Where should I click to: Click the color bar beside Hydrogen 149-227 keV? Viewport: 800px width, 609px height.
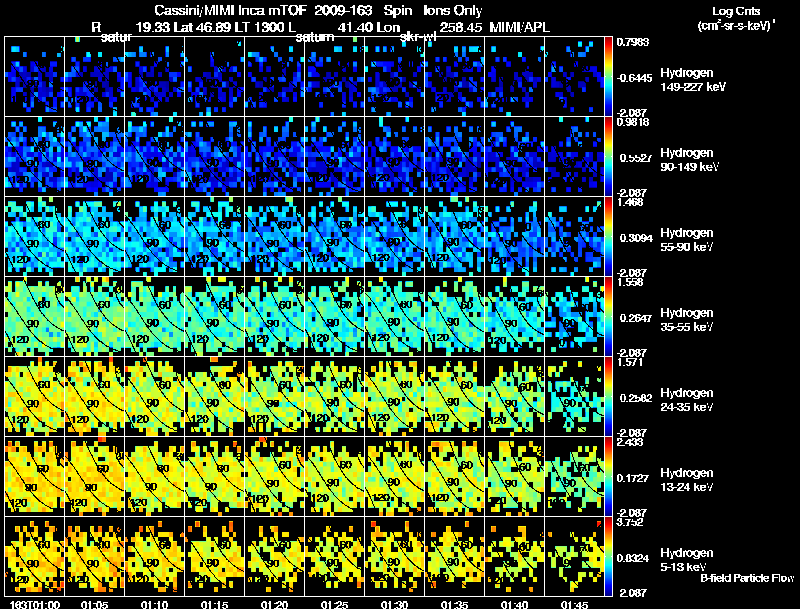608,77
